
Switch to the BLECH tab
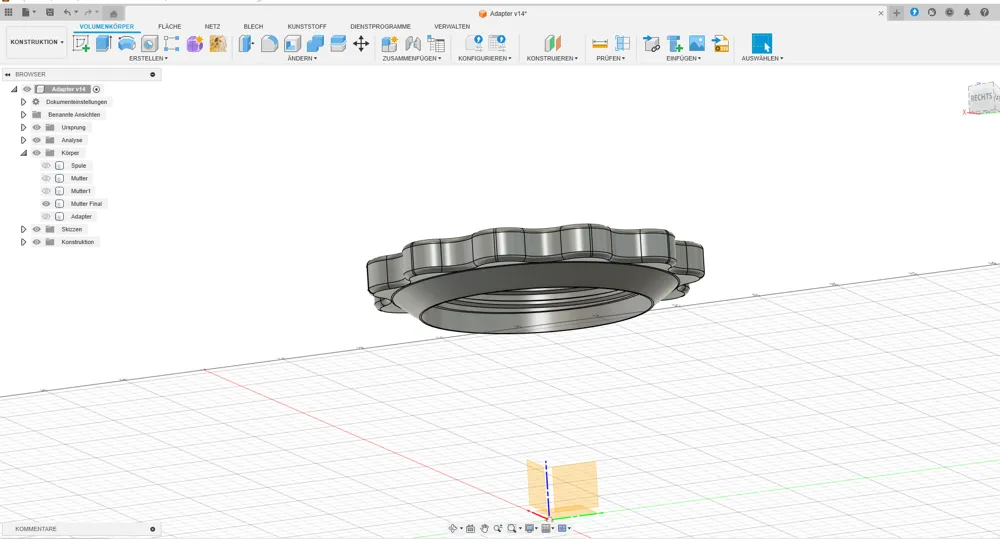(253, 26)
